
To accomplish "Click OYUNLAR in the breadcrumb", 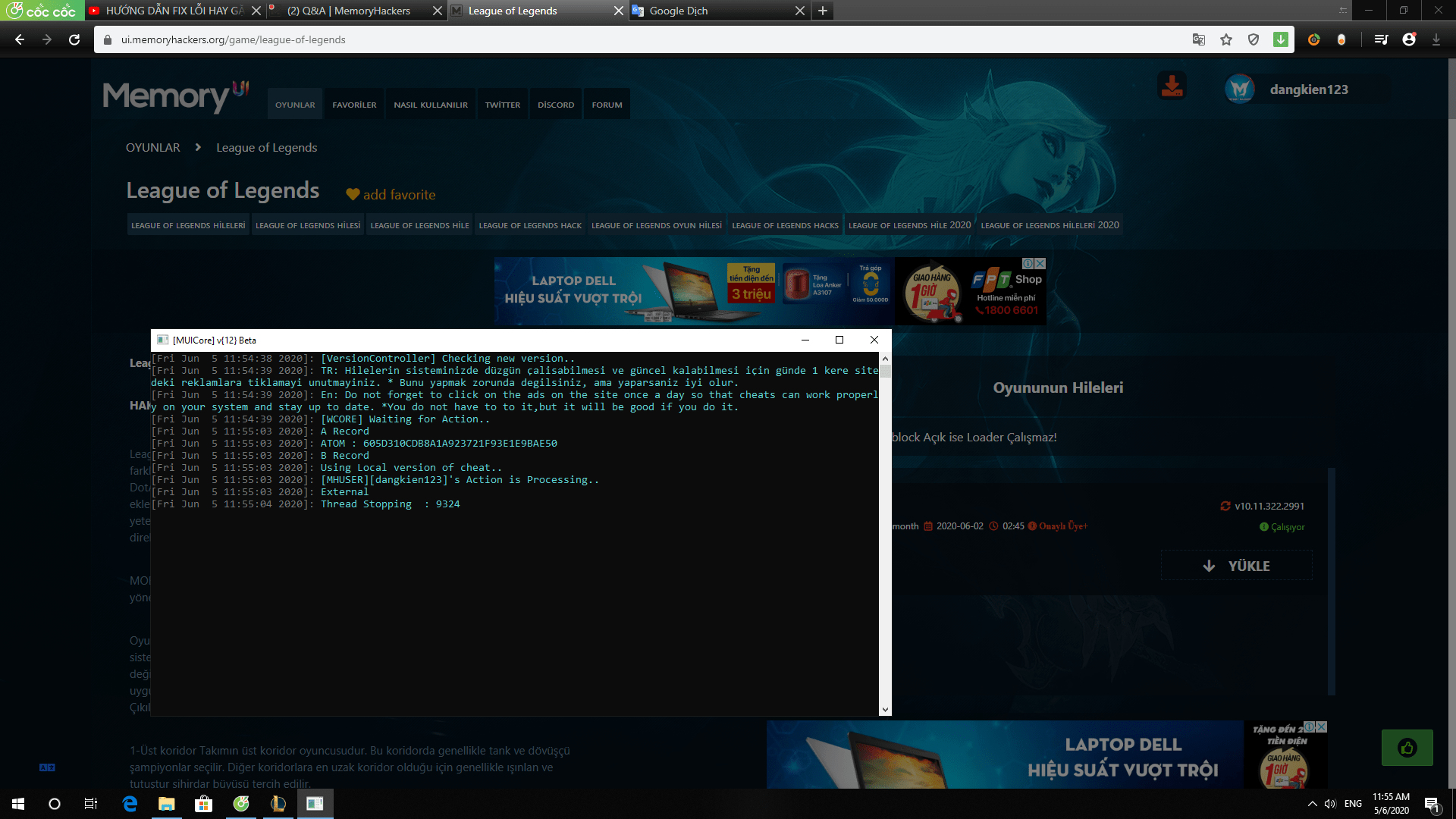I will pos(153,148).
